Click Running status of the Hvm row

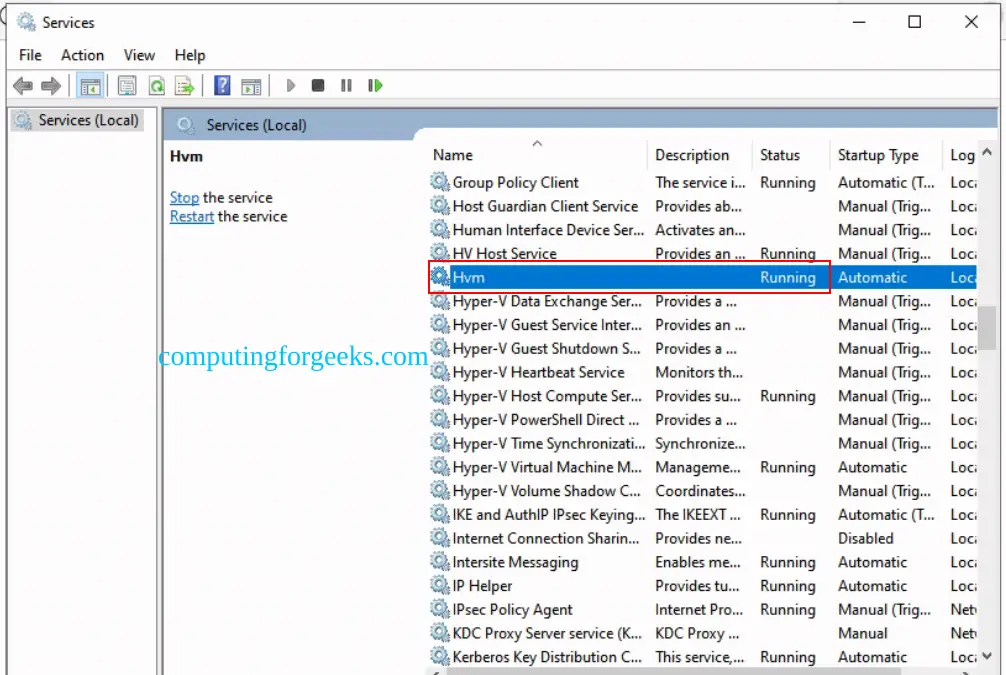788,277
